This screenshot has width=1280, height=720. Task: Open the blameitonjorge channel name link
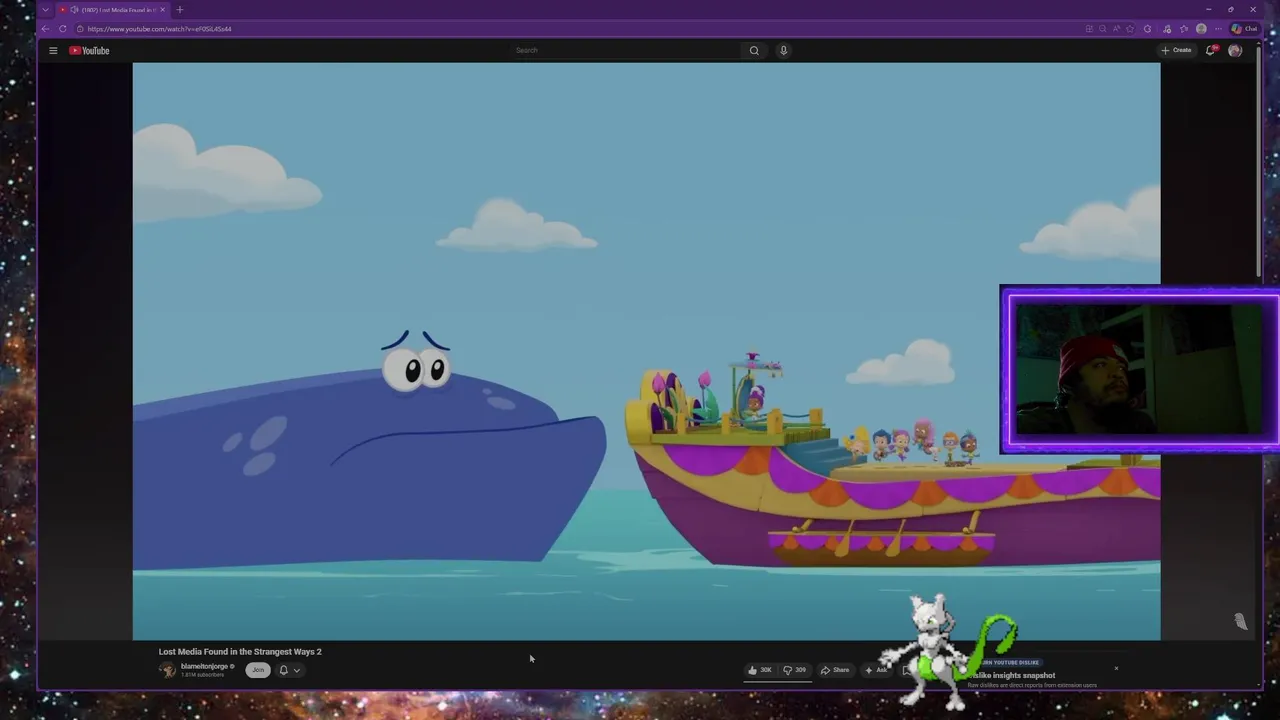point(204,666)
